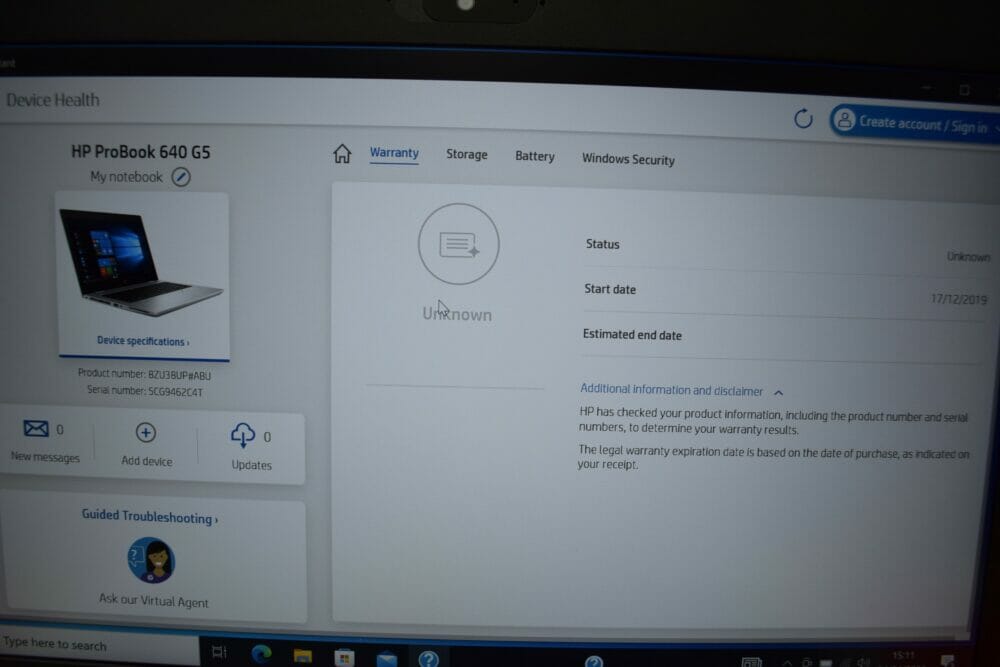The width and height of the screenshot is (1000, 667).
Task: Click Ask our Virtual Agent text
Action: 154,601
